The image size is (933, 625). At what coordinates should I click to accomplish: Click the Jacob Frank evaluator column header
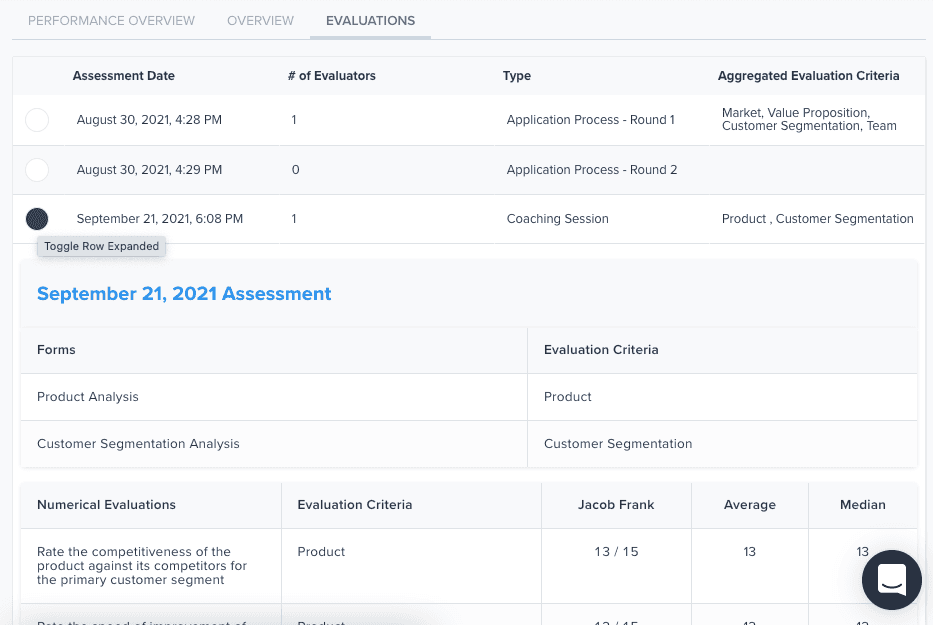[x=616, y=505]
